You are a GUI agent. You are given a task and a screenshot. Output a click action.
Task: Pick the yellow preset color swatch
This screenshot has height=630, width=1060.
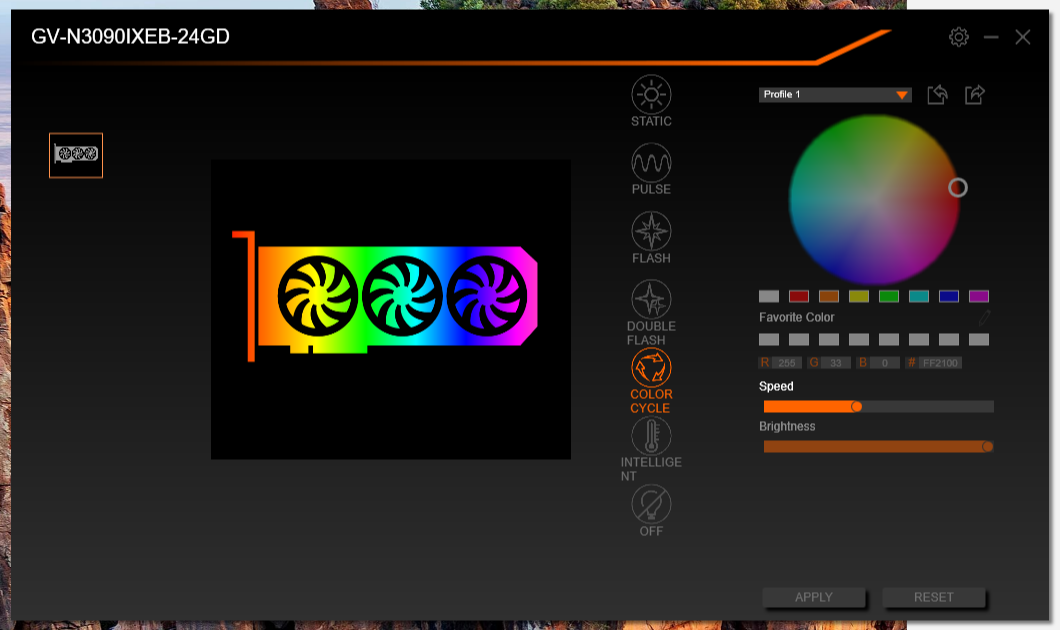(859, 296)
